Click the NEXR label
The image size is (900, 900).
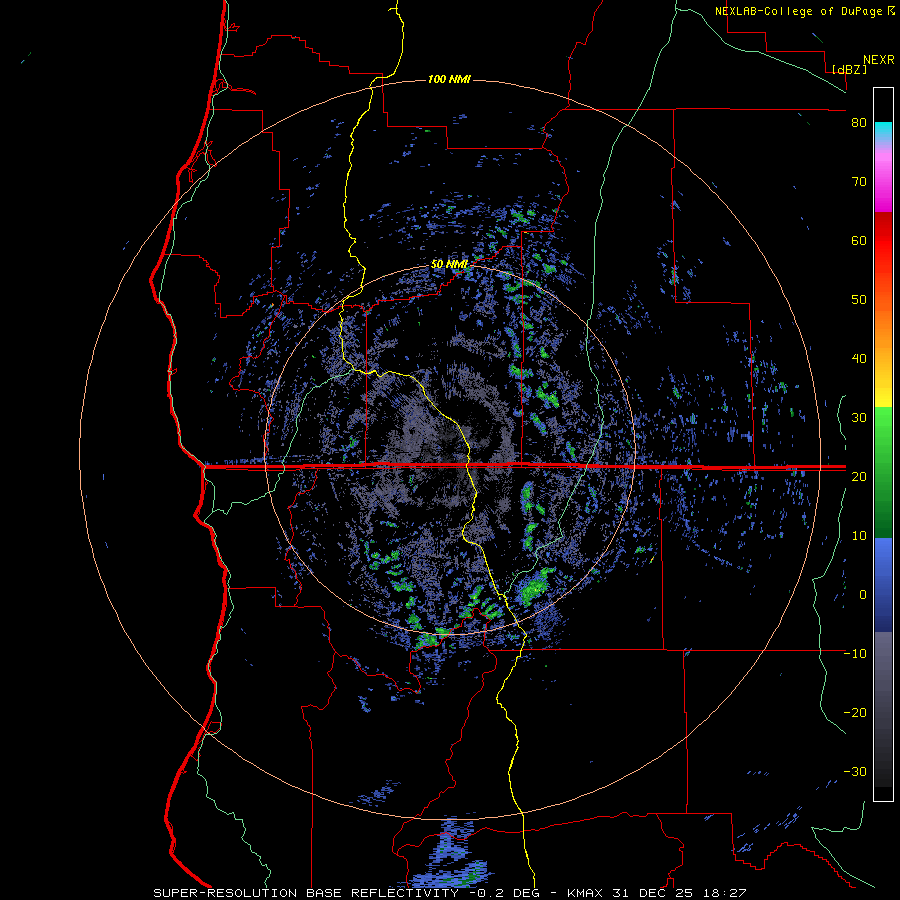(x=879, y=60)
